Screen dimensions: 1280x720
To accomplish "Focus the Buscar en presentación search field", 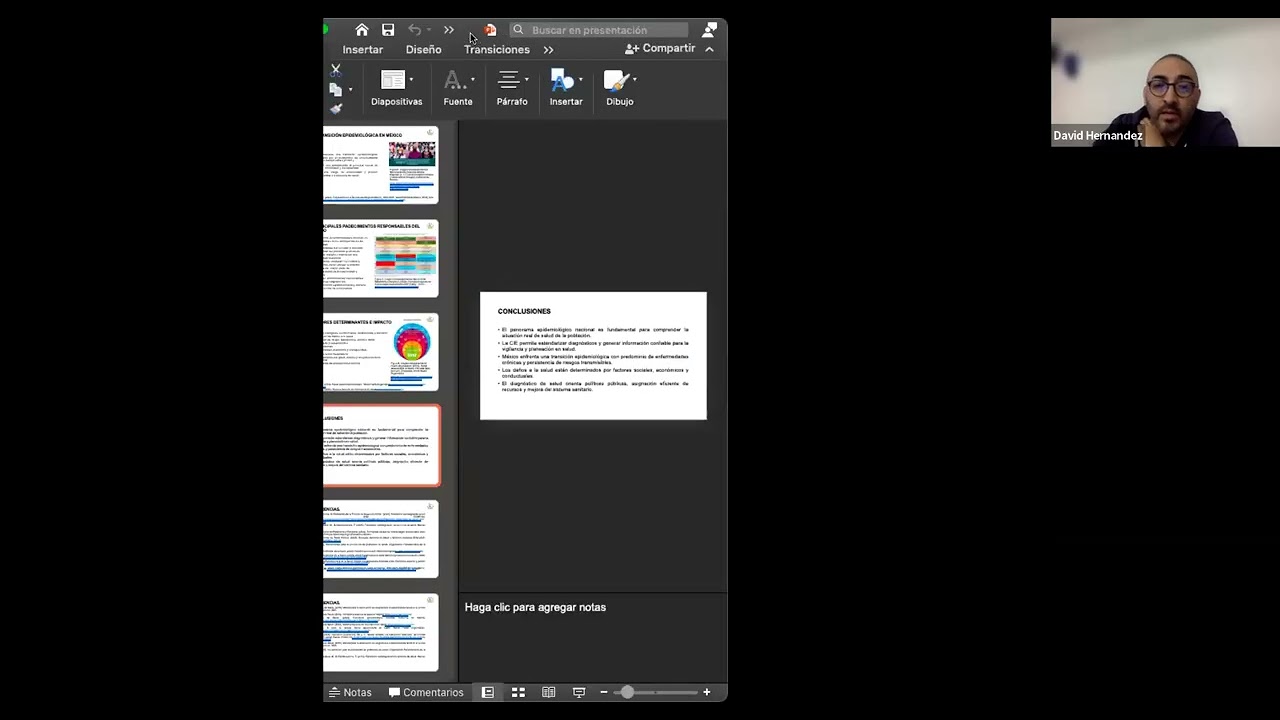I will point(598,30).
